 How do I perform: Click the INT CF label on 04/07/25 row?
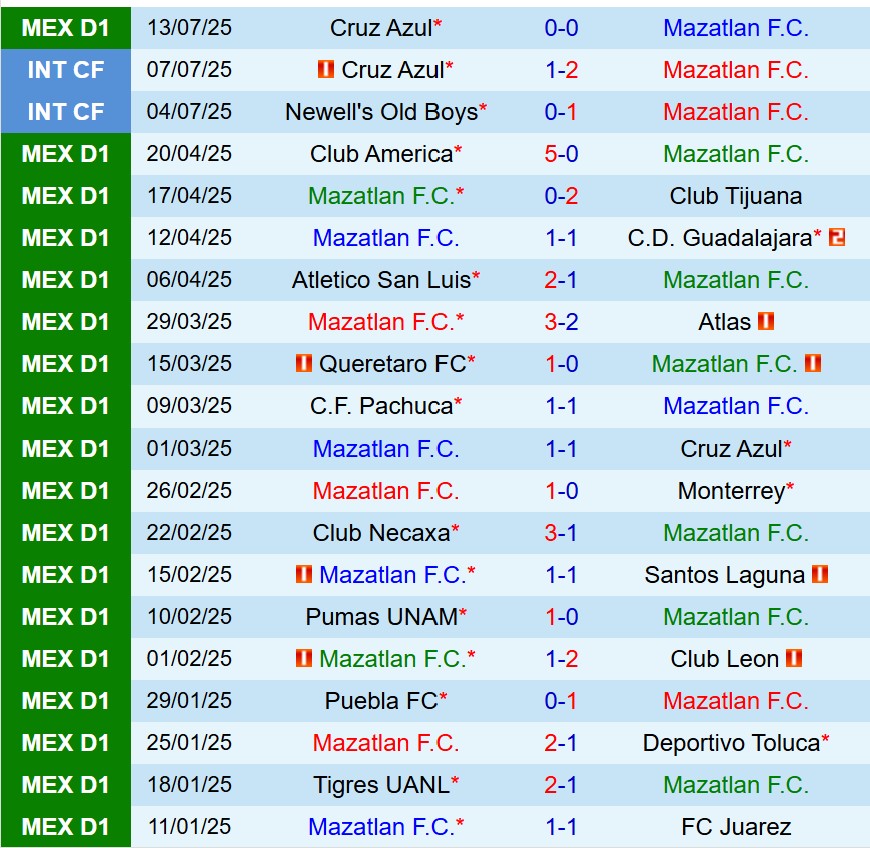tap(66, 112)
